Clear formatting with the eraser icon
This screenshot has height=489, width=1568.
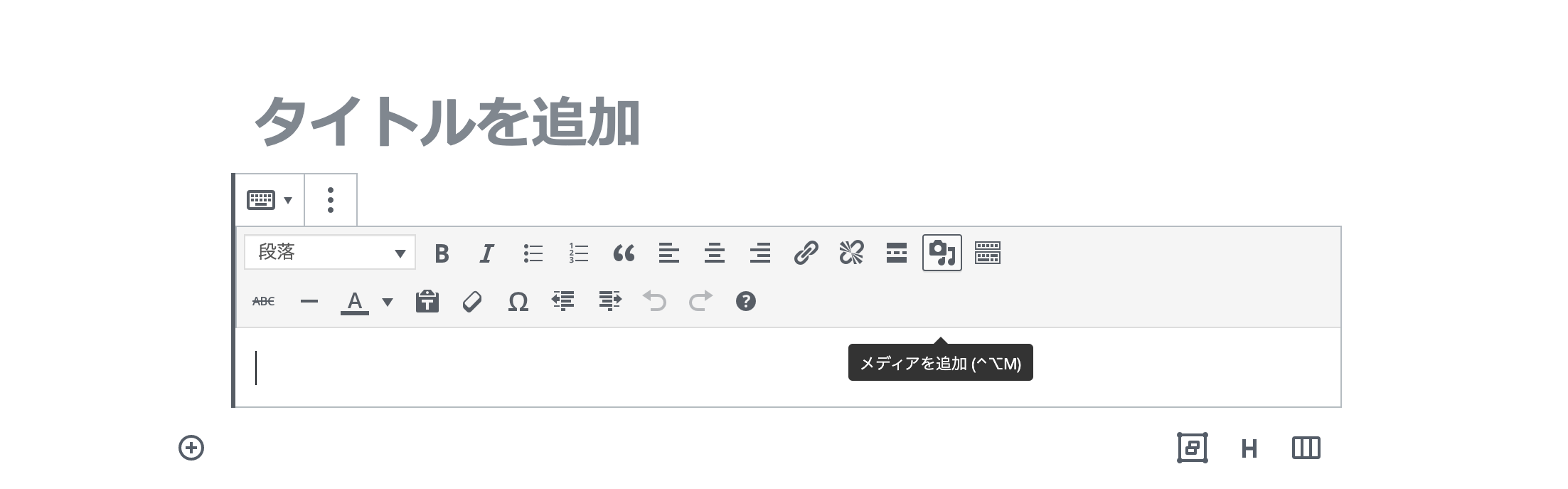tap(472, 301)
